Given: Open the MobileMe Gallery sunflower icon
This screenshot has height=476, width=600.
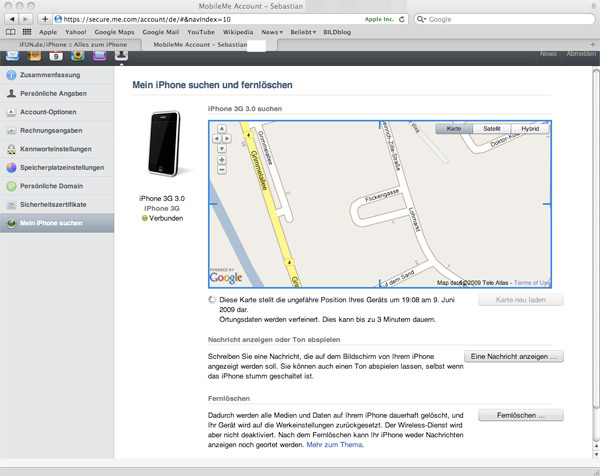Looking at the screenshot, I should point(78,55).
